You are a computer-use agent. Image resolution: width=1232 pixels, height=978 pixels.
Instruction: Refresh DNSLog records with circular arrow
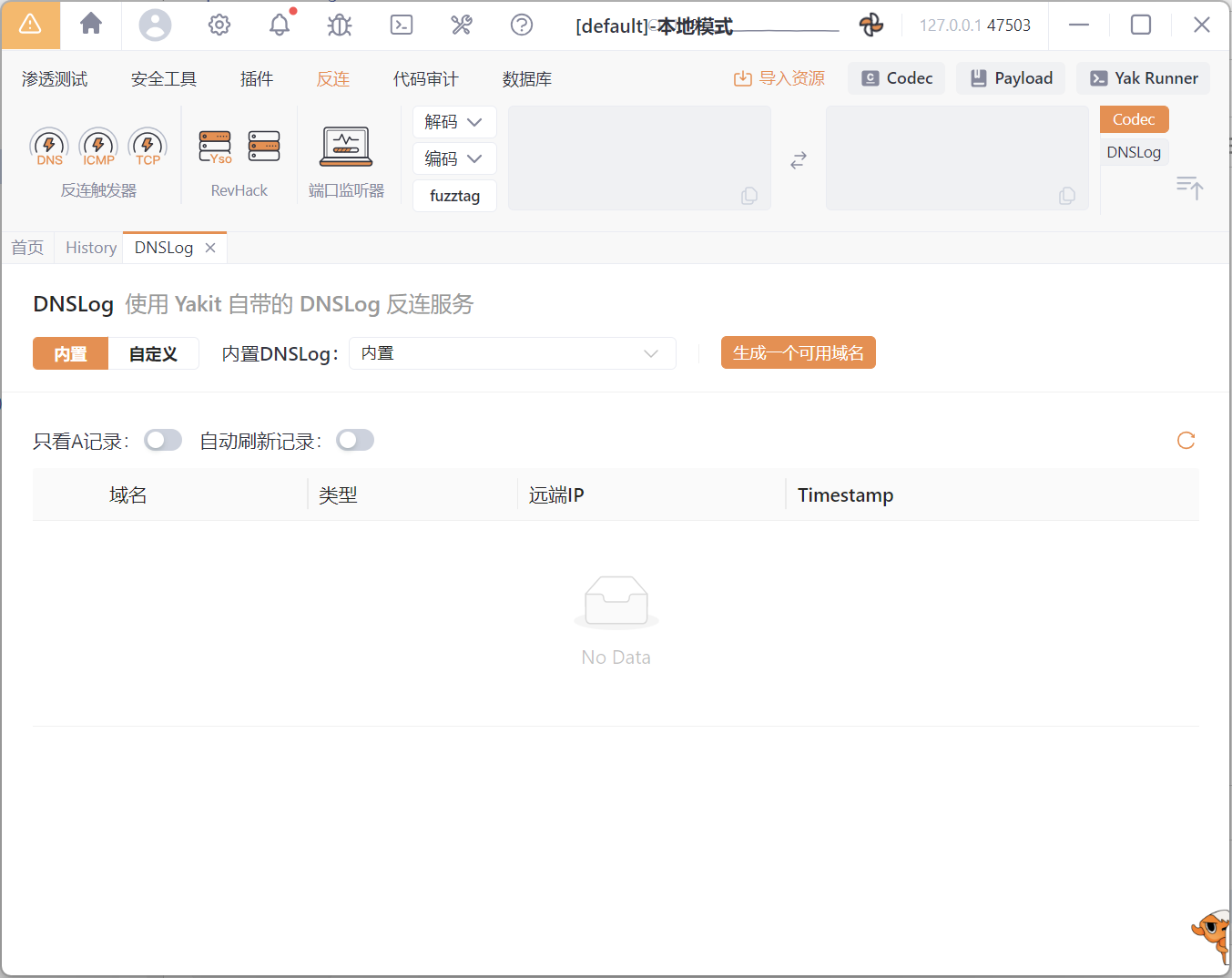pyautogui.click(x=1186, y=441)
